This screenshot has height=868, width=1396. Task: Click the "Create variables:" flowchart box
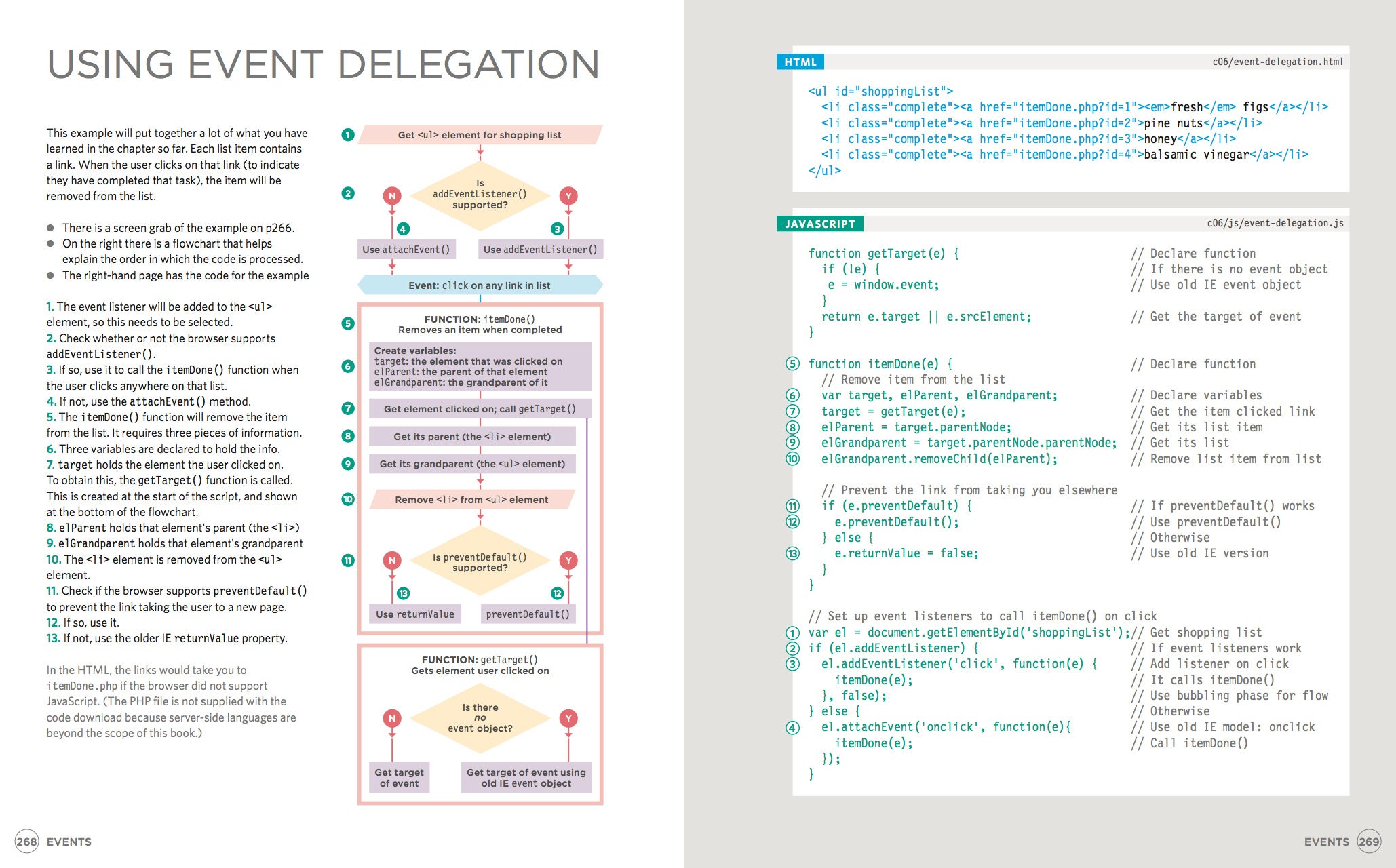[x=480, y=366]
